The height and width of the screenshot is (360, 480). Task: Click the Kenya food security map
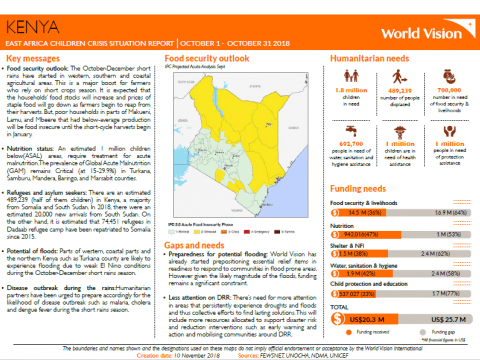click(241, 145)
